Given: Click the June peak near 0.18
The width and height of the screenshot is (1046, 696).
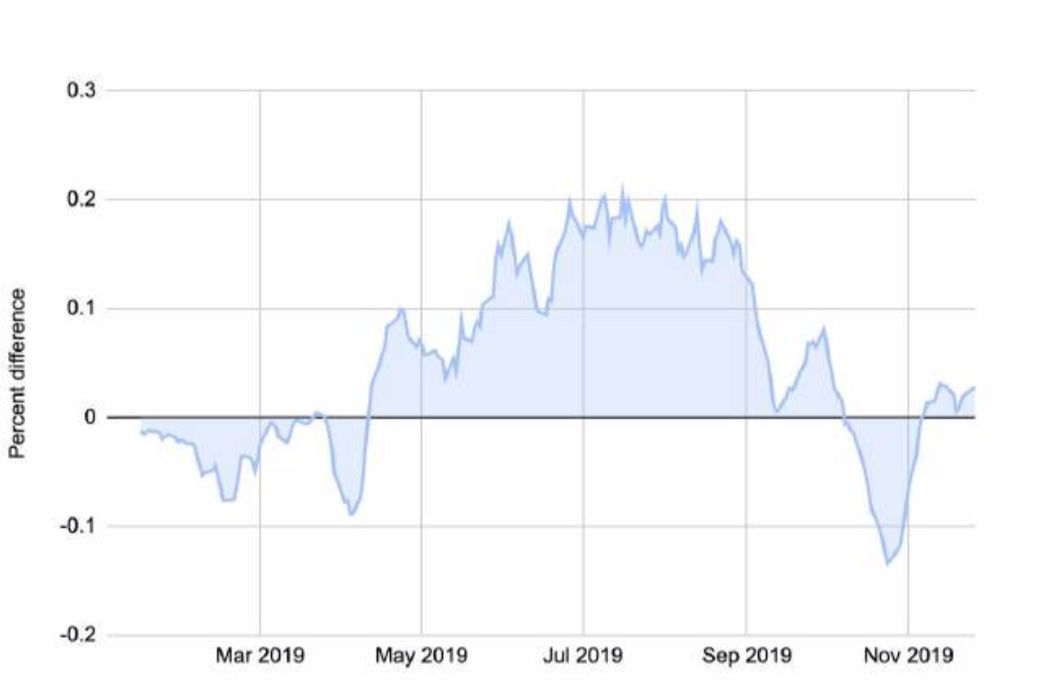Looking at the screenshot, I should tap(509, 222).
